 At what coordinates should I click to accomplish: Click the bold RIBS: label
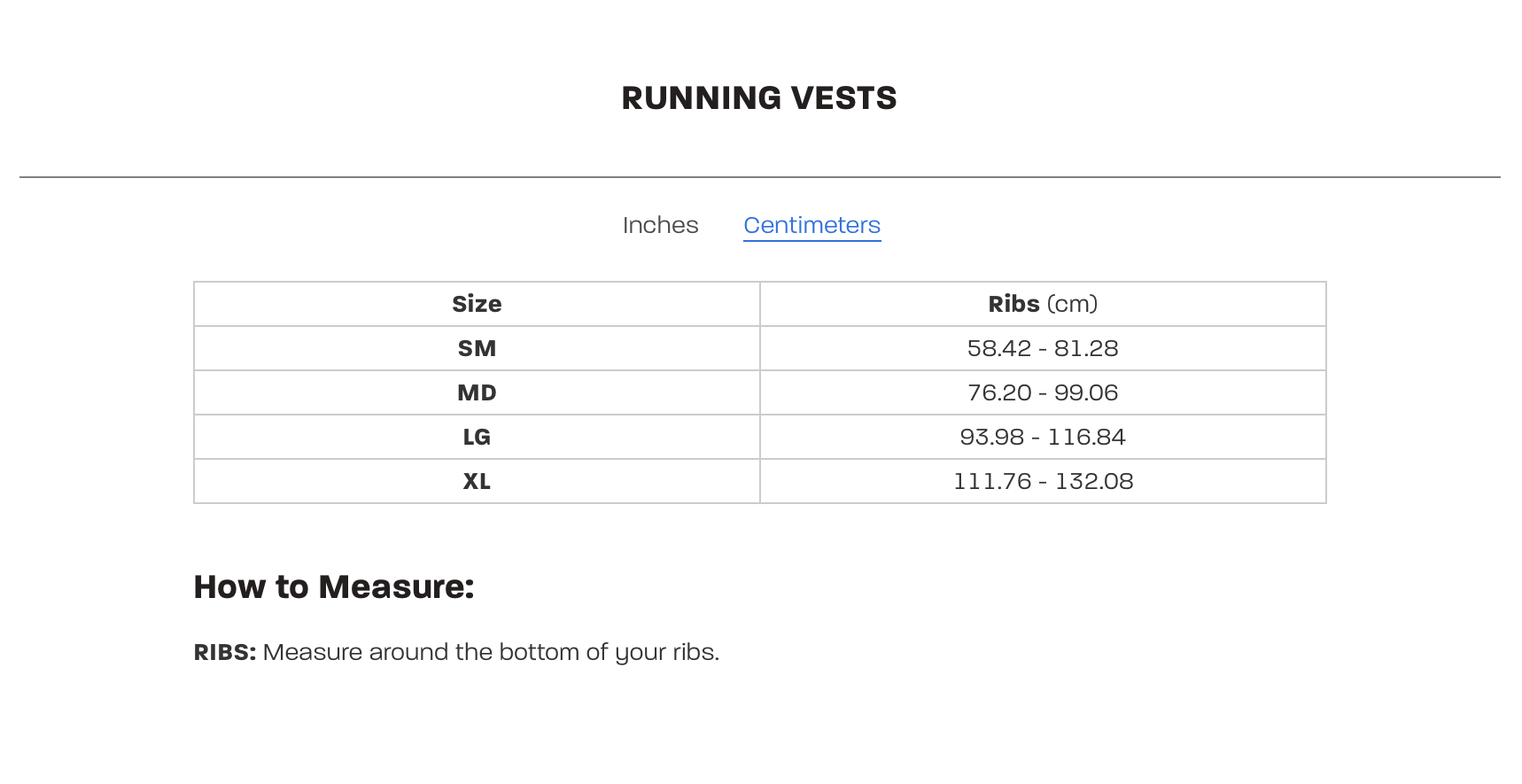pos(225,652)
